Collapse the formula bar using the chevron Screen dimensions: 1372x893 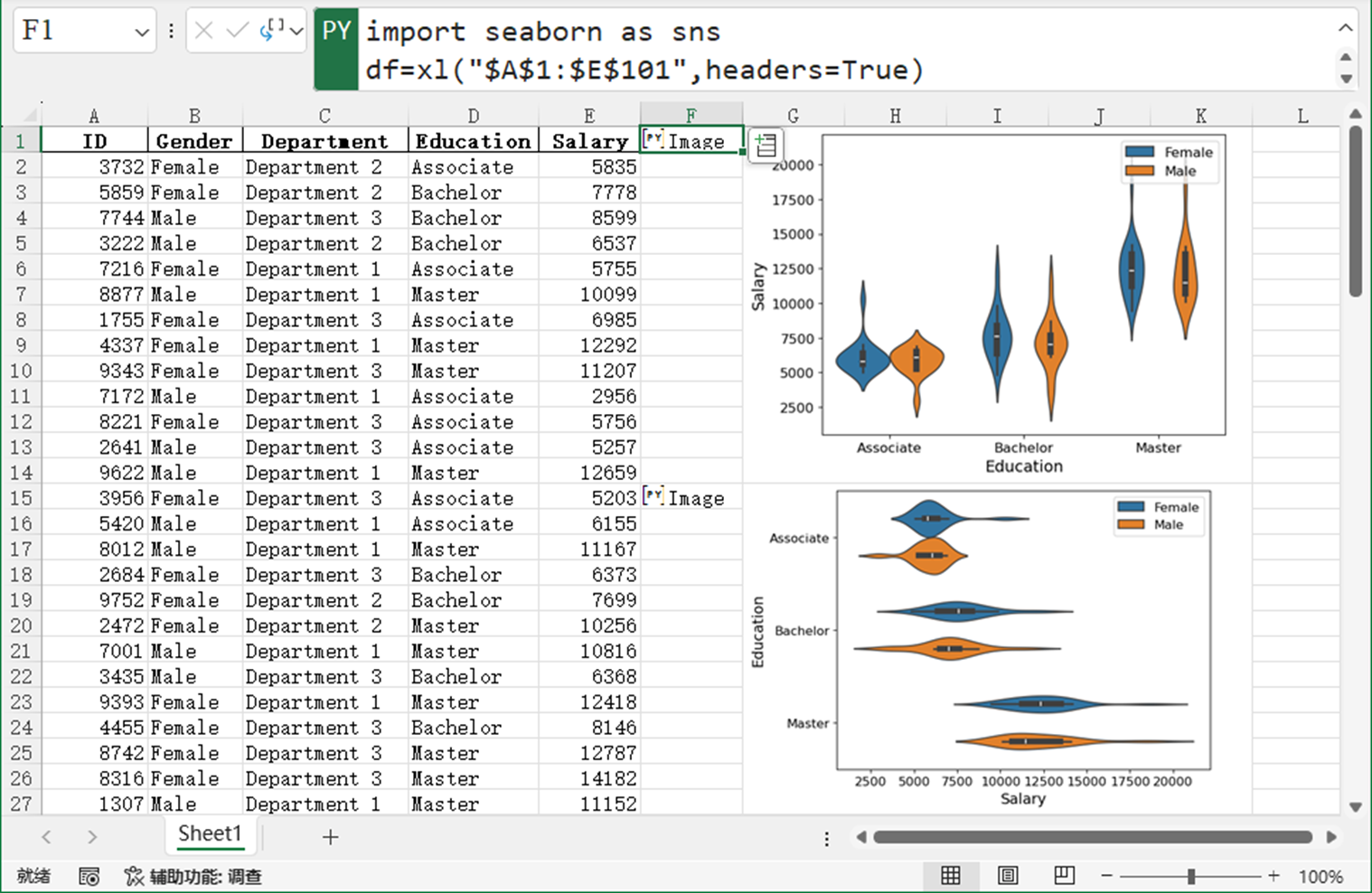click(x=1345, y=28)
